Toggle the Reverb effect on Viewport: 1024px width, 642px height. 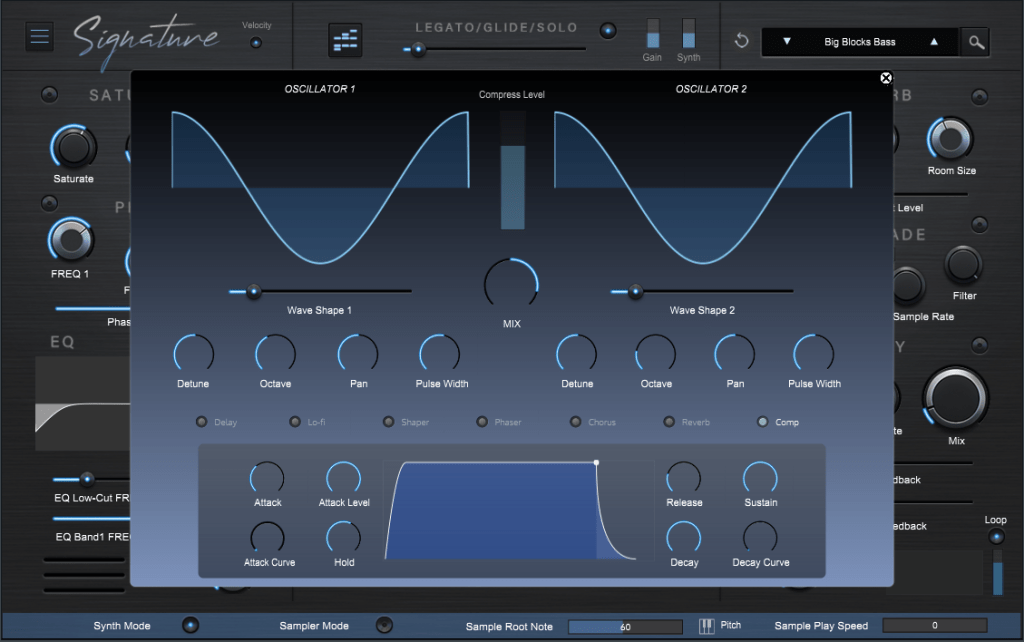tap(668, 422)
